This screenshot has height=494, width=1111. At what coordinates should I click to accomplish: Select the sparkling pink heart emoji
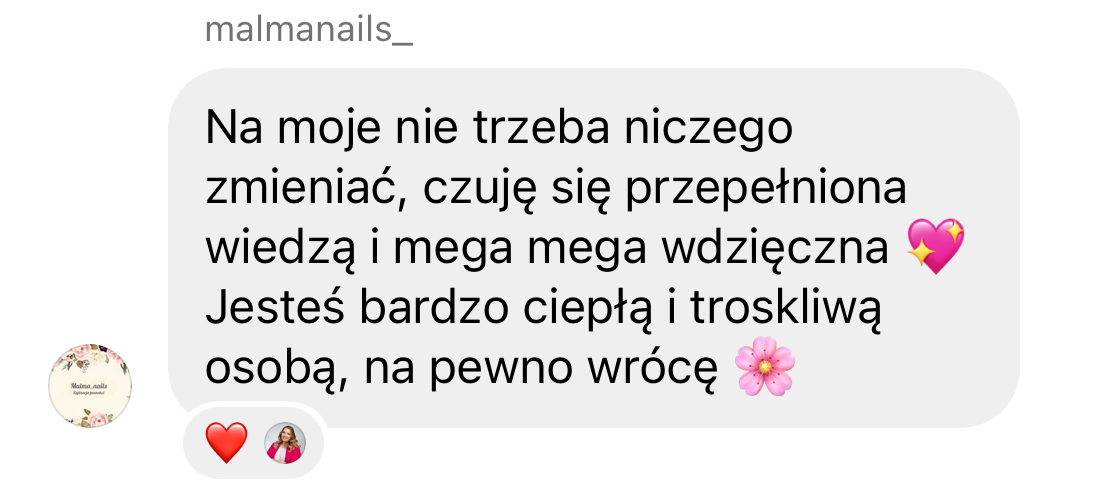pyautogui.click(x=936, y=246)
